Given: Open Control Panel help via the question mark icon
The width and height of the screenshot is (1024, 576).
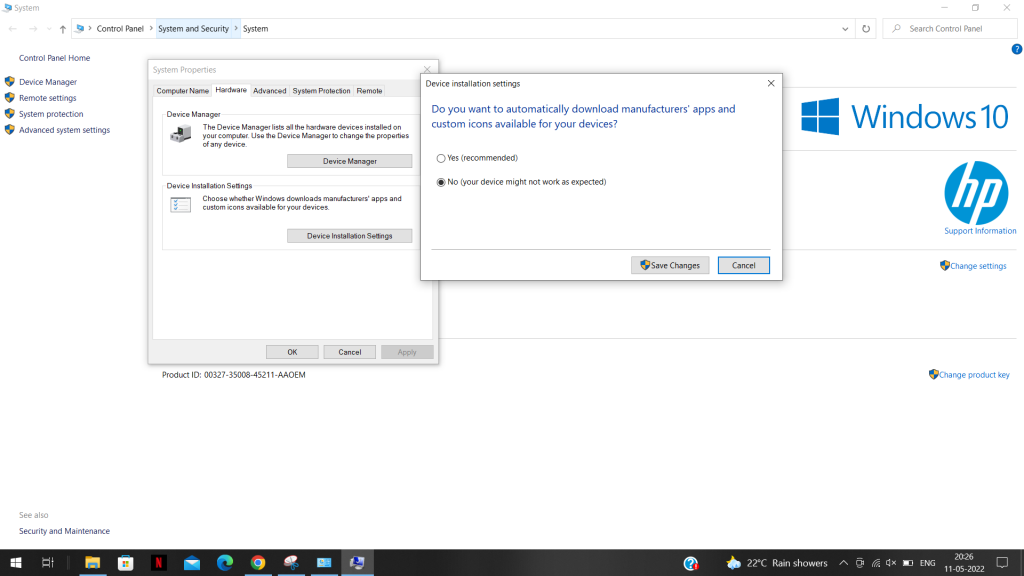Looking at the screenshot, I should tap(1017, 47).
